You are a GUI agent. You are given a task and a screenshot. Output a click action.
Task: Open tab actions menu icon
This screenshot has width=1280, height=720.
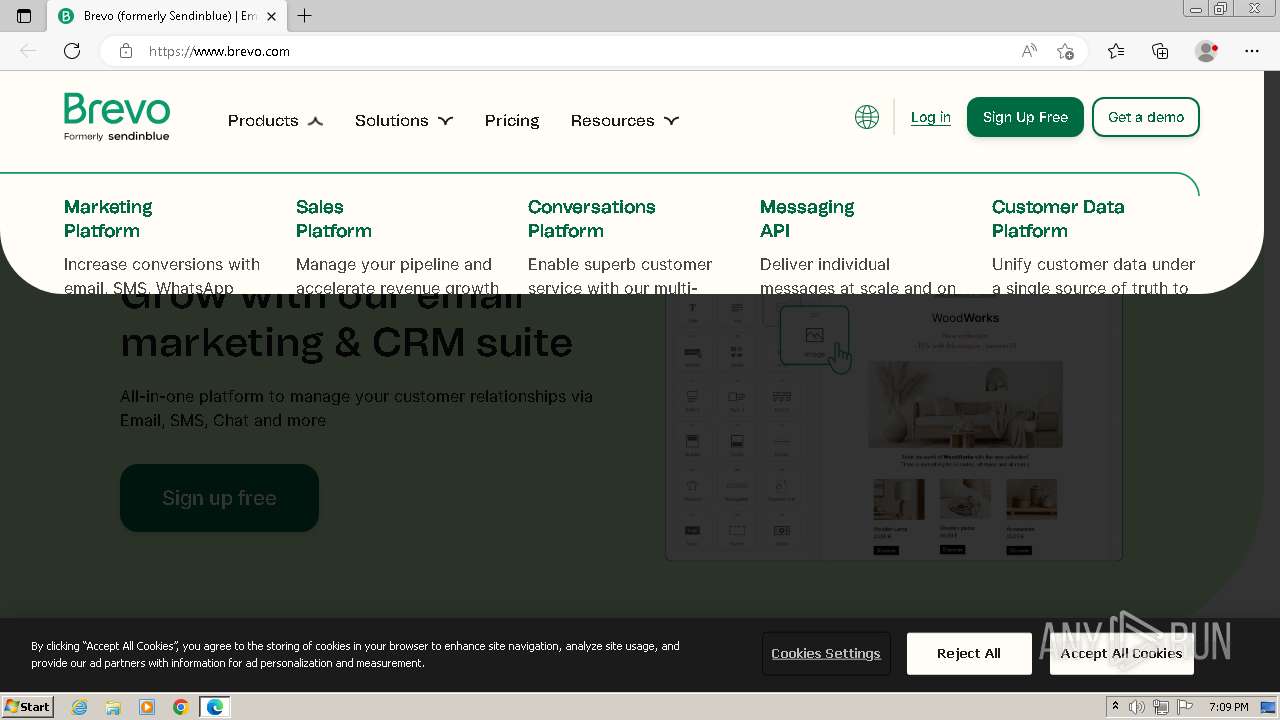(24, 16)
